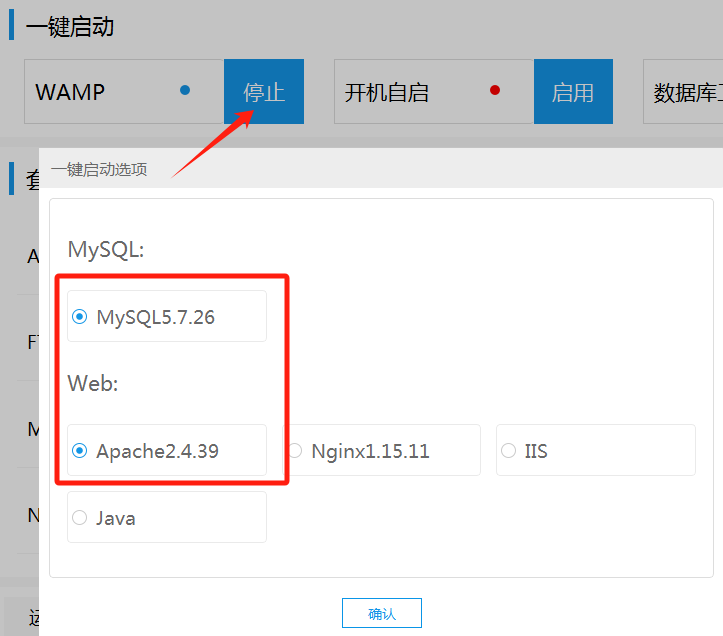Pick the IIS web server radio
The height and width of the screenshot is (636, 723).
tap(509, 451)
